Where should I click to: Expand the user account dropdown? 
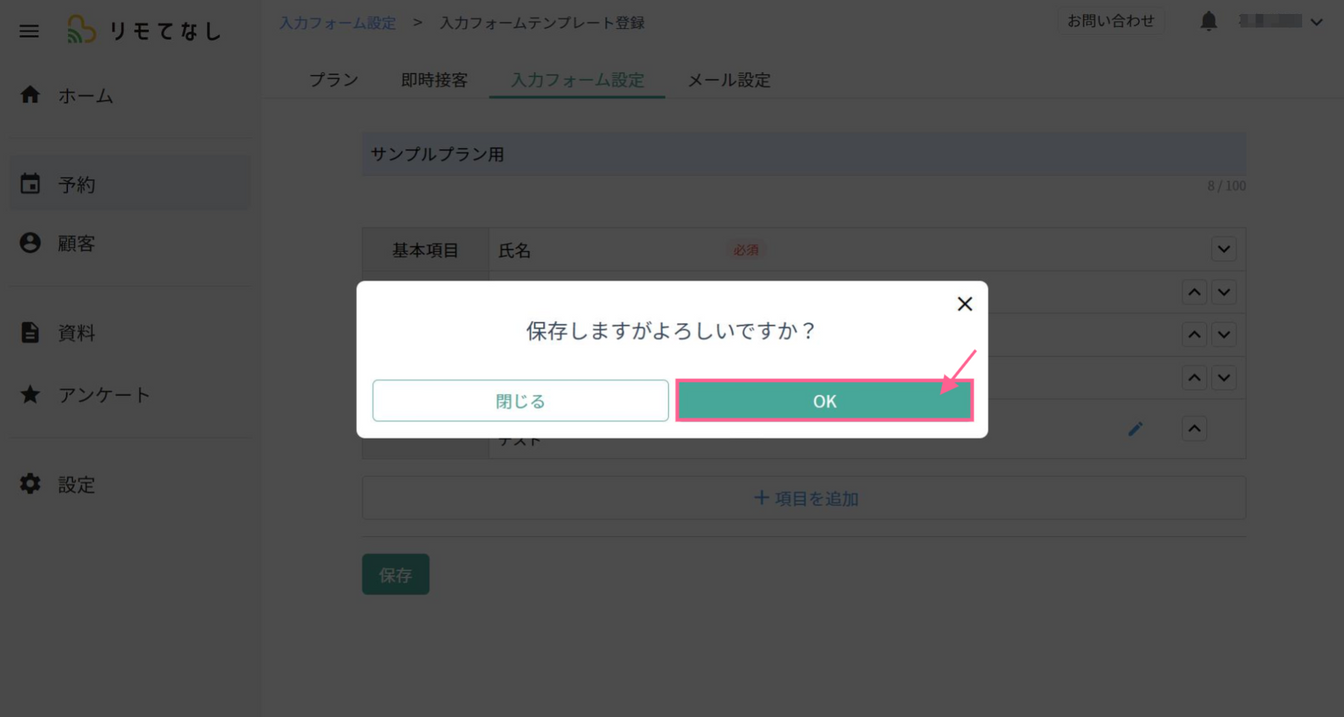(1316, 22)
